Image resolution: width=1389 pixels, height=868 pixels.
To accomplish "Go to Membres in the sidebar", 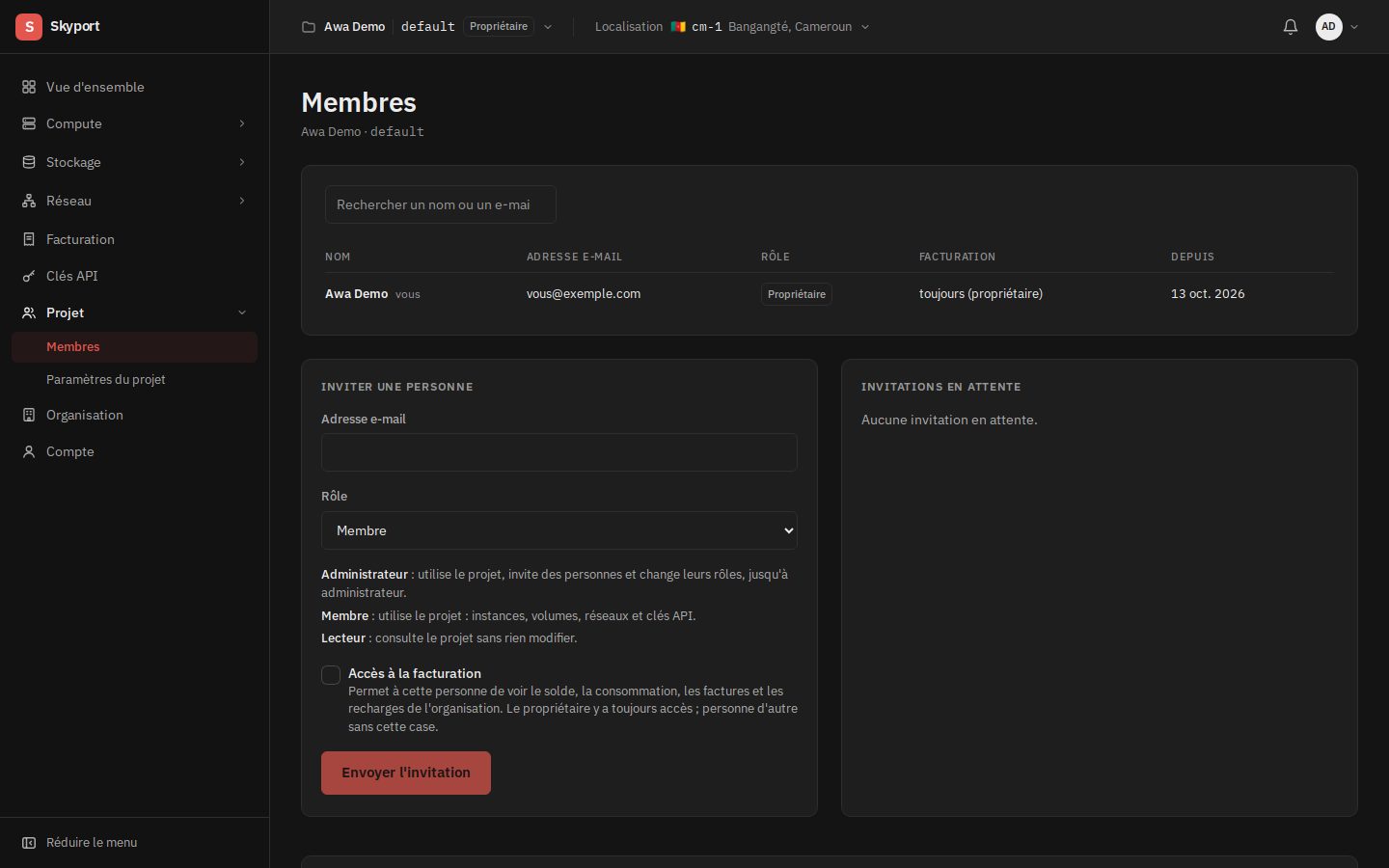I will 134,347.
